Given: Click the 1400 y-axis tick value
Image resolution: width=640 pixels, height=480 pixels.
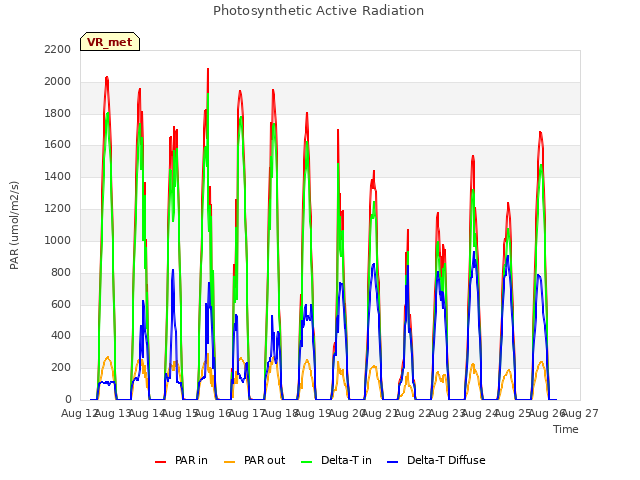Looking at the screenshot, I should click(58, 177).
